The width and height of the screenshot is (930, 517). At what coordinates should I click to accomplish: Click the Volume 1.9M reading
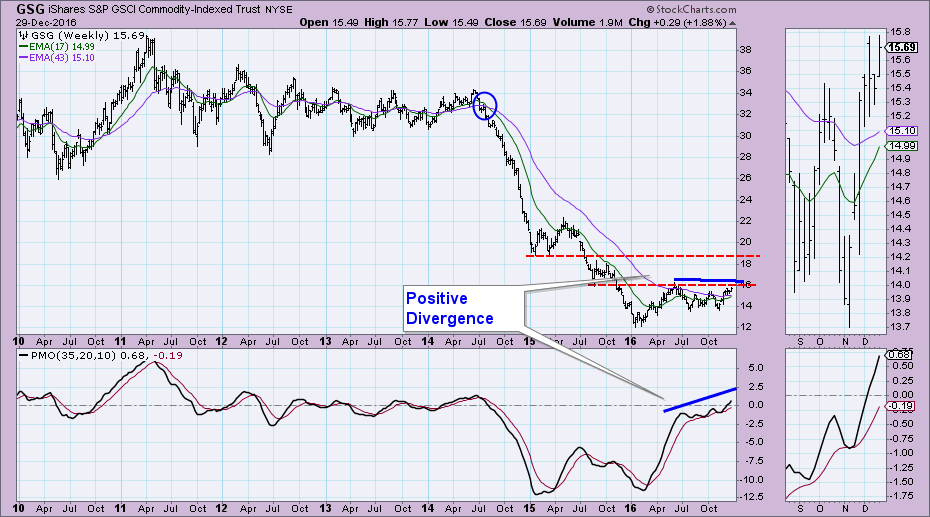[x=587, y=23]
